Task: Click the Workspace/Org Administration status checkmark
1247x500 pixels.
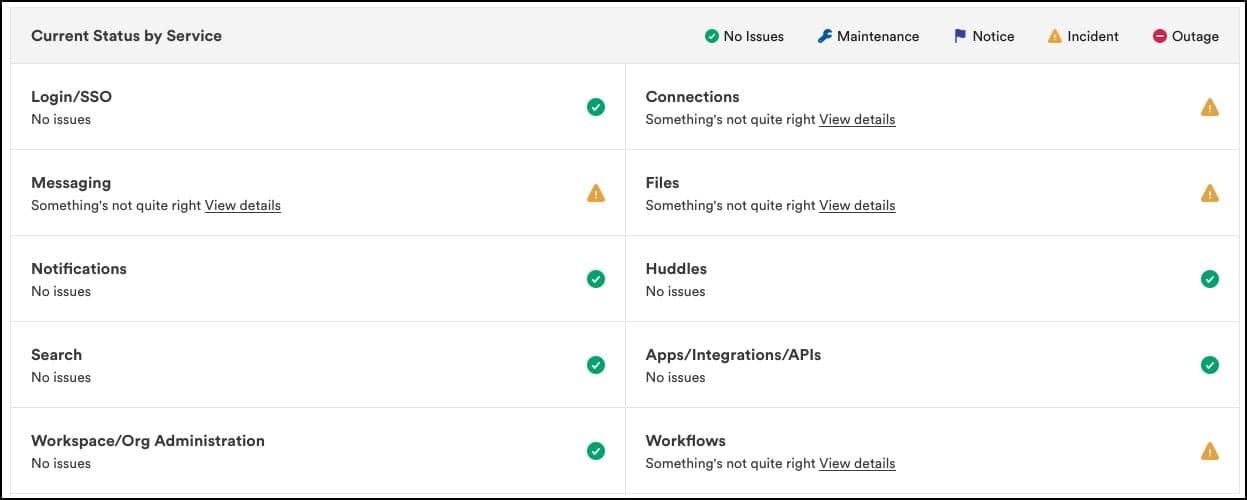Action: (x=596, y=451)
